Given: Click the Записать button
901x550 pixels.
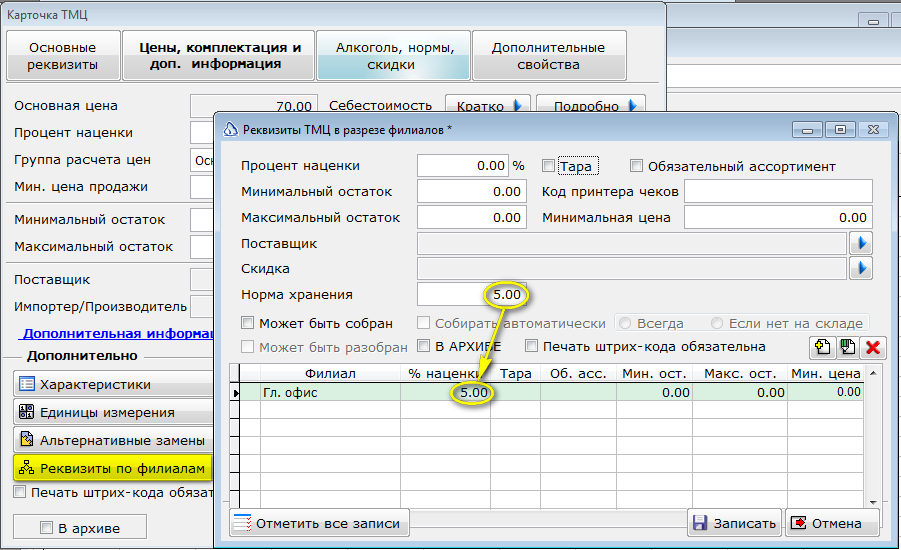Looking at the screenshot, I should [x=734, y=523].
